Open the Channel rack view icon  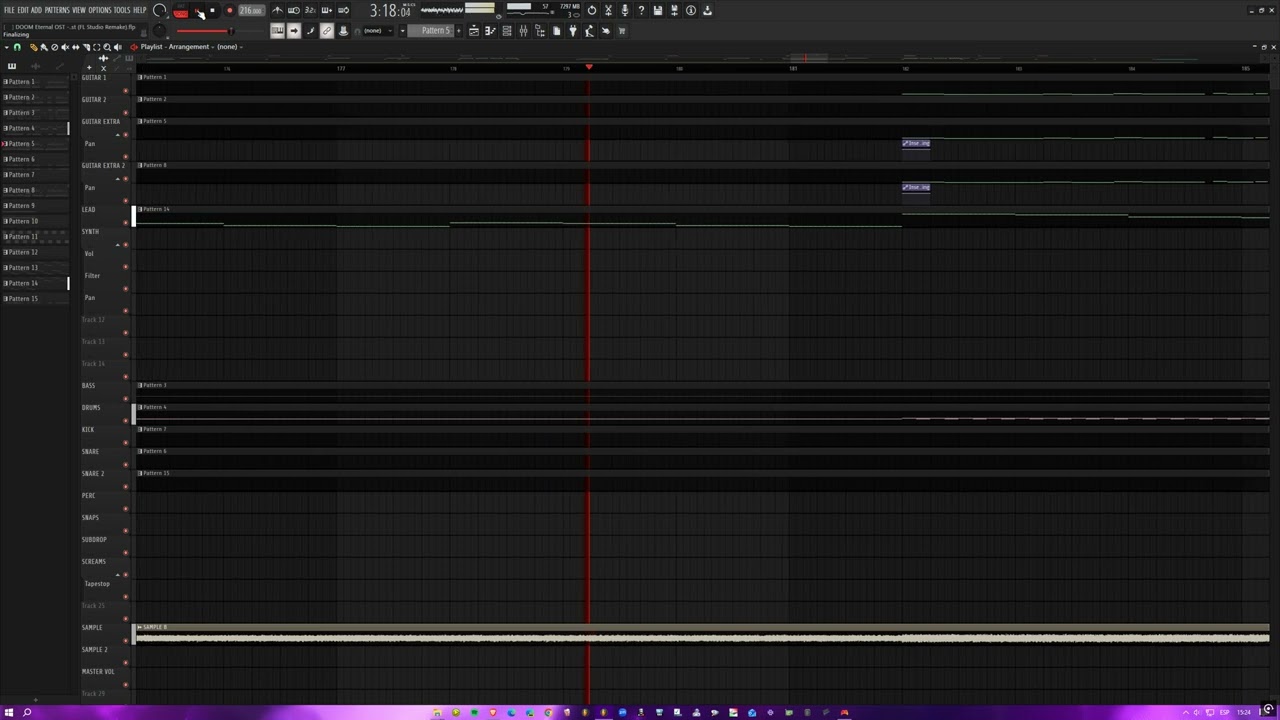[507, 31]
